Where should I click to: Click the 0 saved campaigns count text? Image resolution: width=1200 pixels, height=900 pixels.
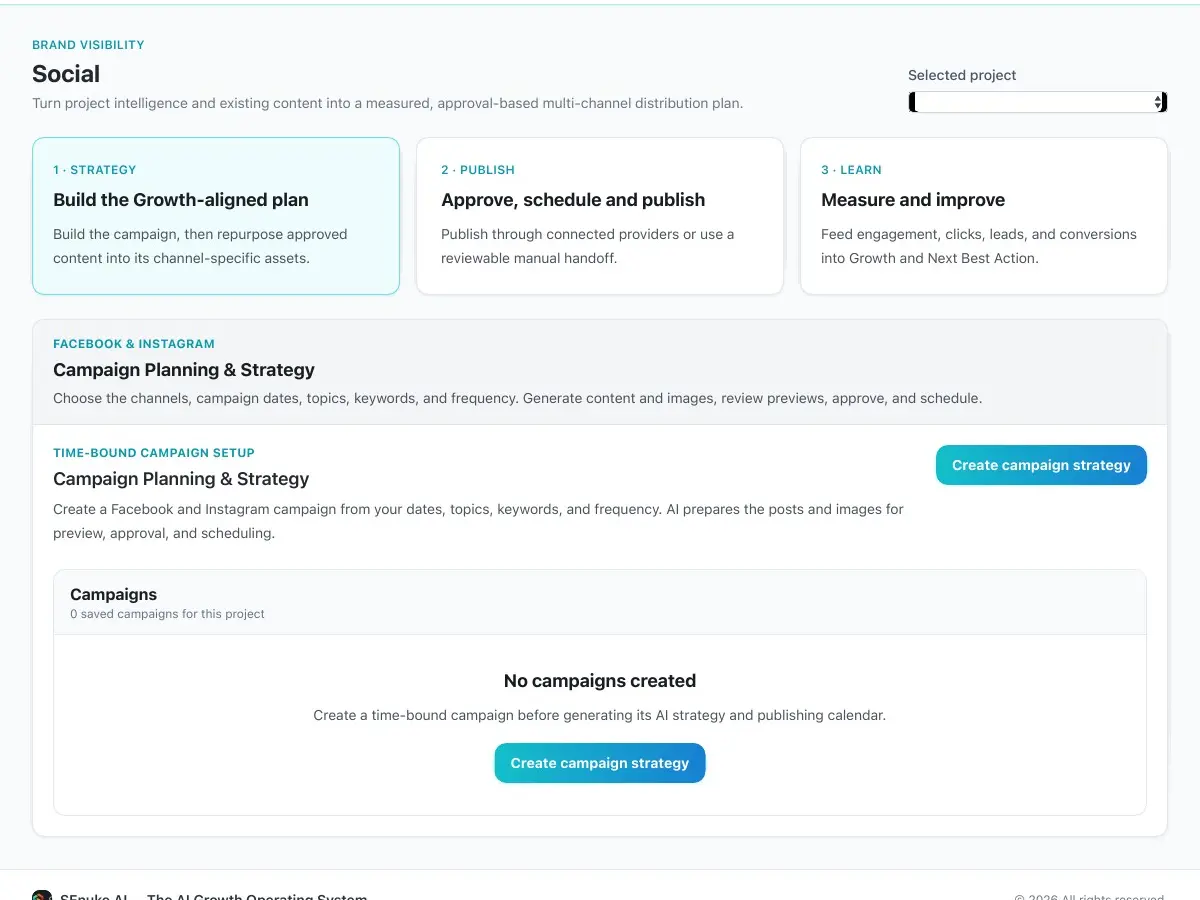tap(167, 614)
